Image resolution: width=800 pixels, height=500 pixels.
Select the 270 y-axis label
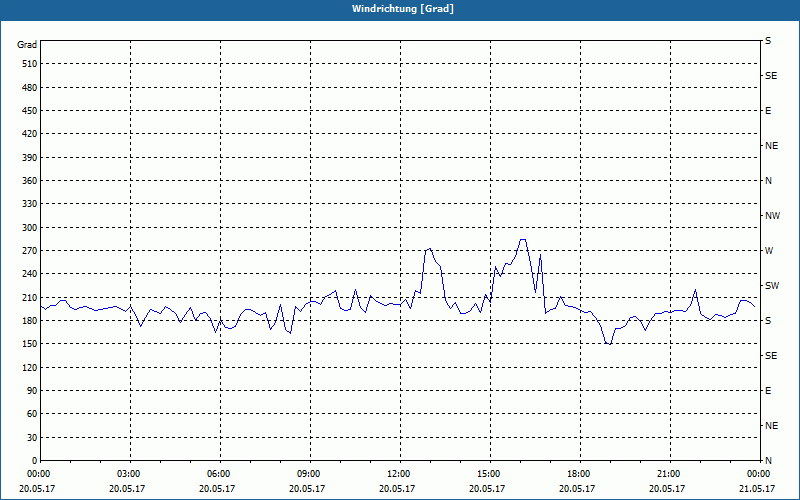(30, 251)
